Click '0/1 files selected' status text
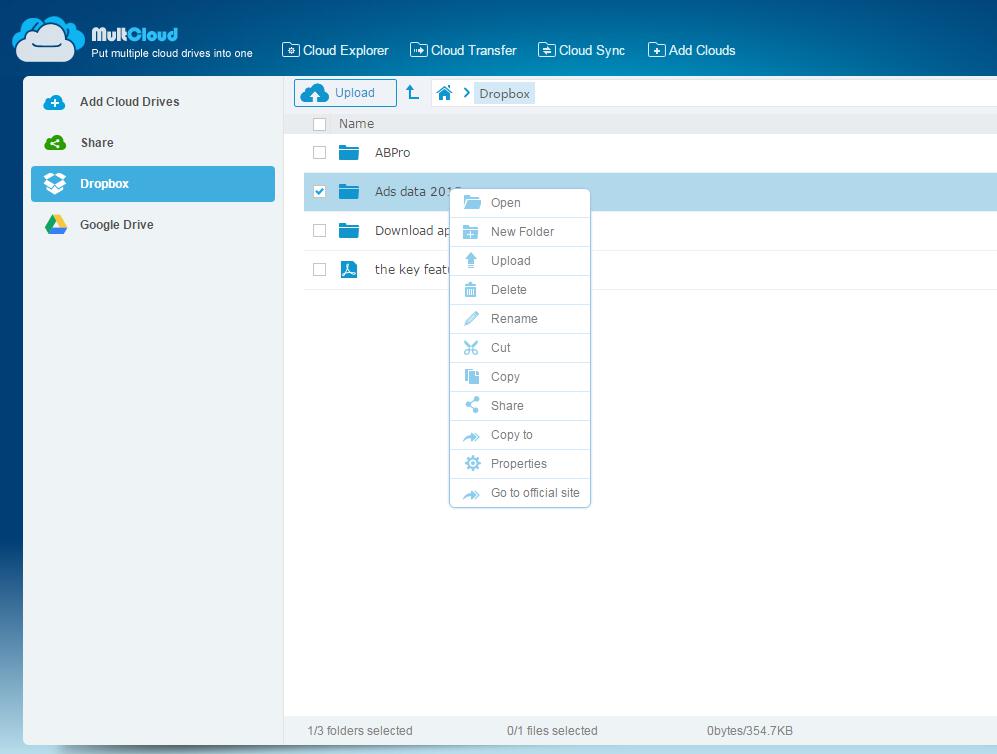 point(552,730)
